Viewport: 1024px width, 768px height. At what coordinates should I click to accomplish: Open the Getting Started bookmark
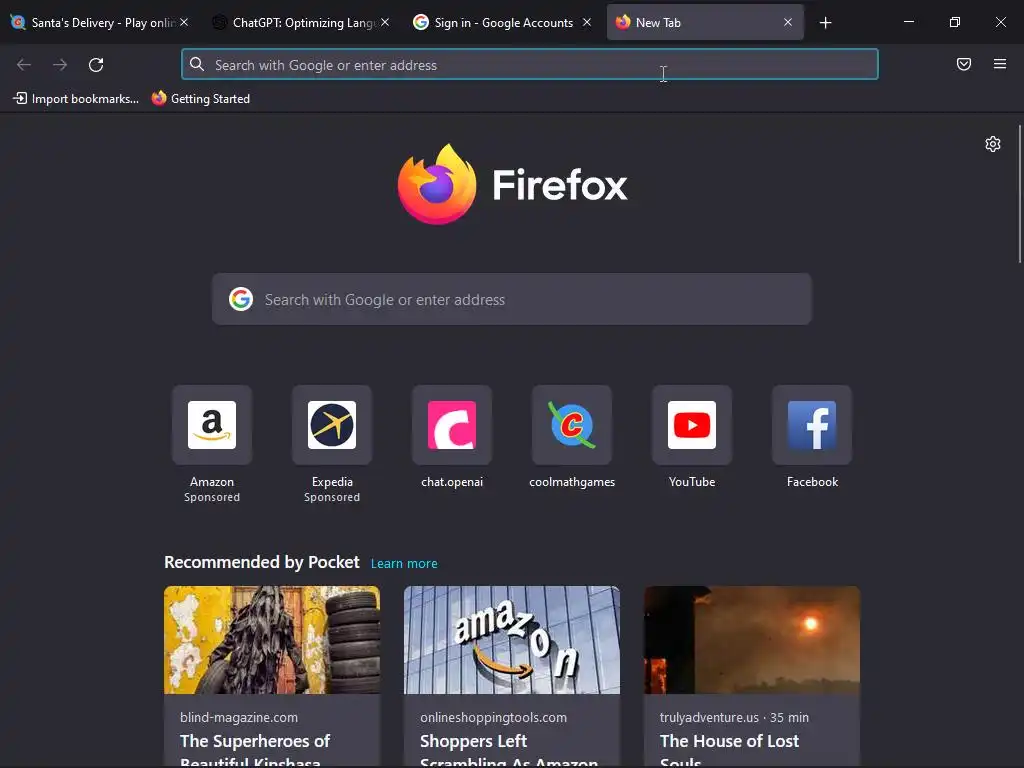[200, 99]
